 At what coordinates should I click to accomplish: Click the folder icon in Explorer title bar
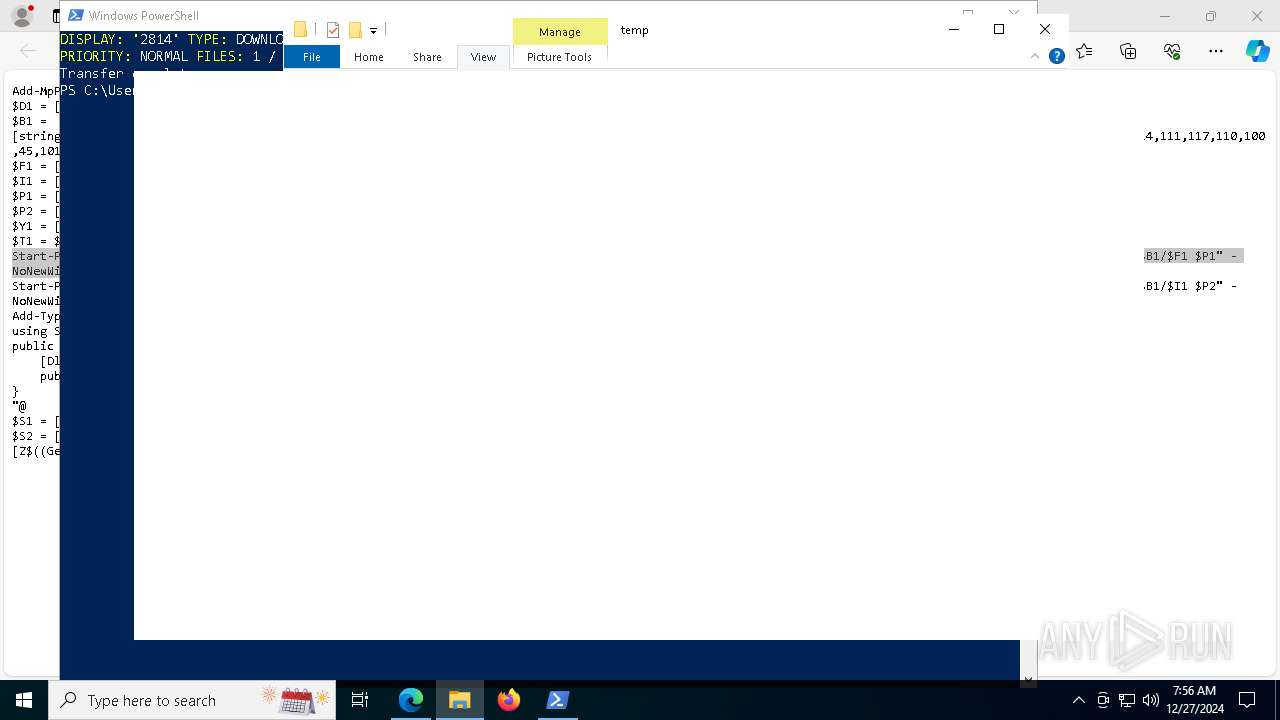pos(300,30)
